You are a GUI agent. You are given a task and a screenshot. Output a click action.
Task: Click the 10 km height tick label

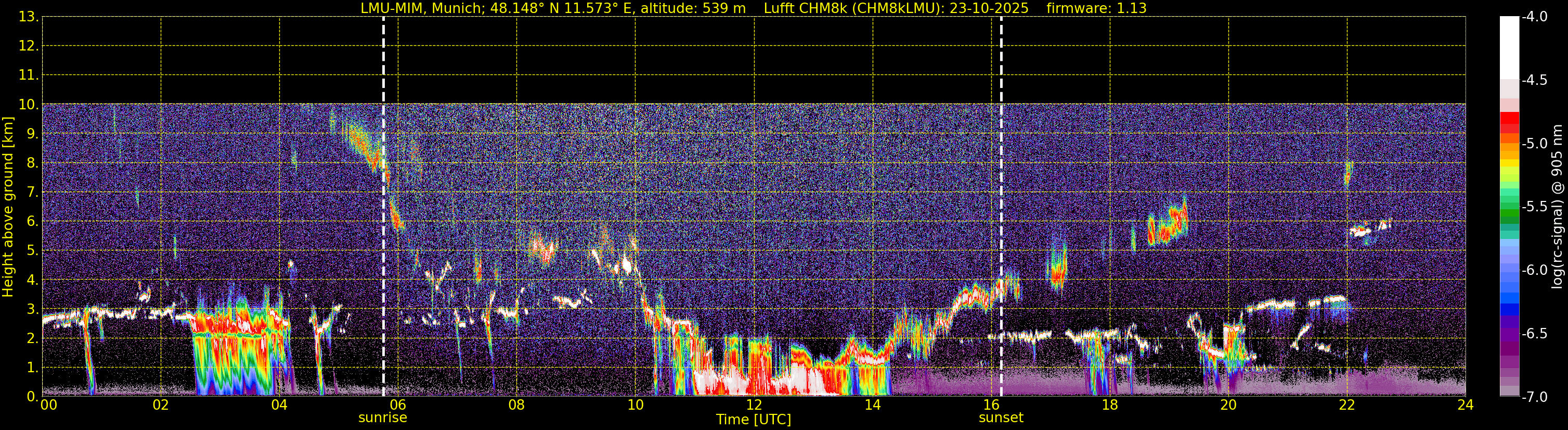tap(29, 104)
